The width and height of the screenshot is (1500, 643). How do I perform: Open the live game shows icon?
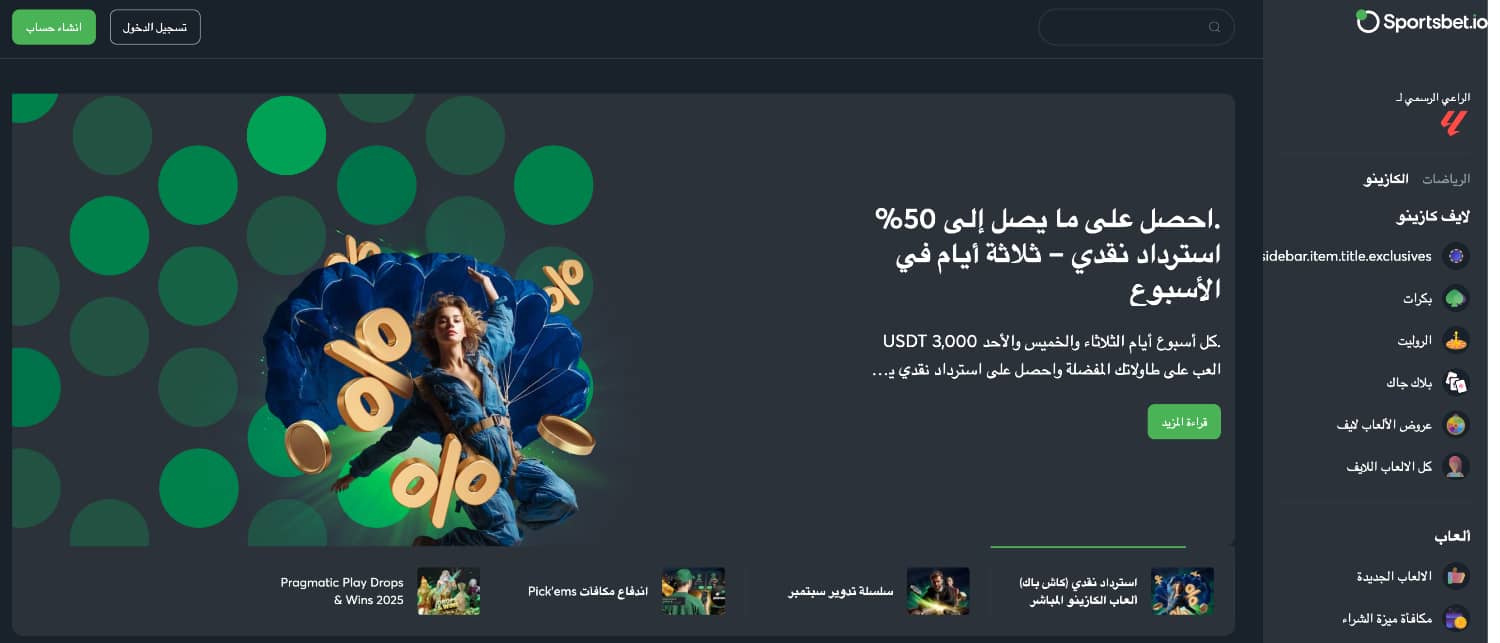1456,425
